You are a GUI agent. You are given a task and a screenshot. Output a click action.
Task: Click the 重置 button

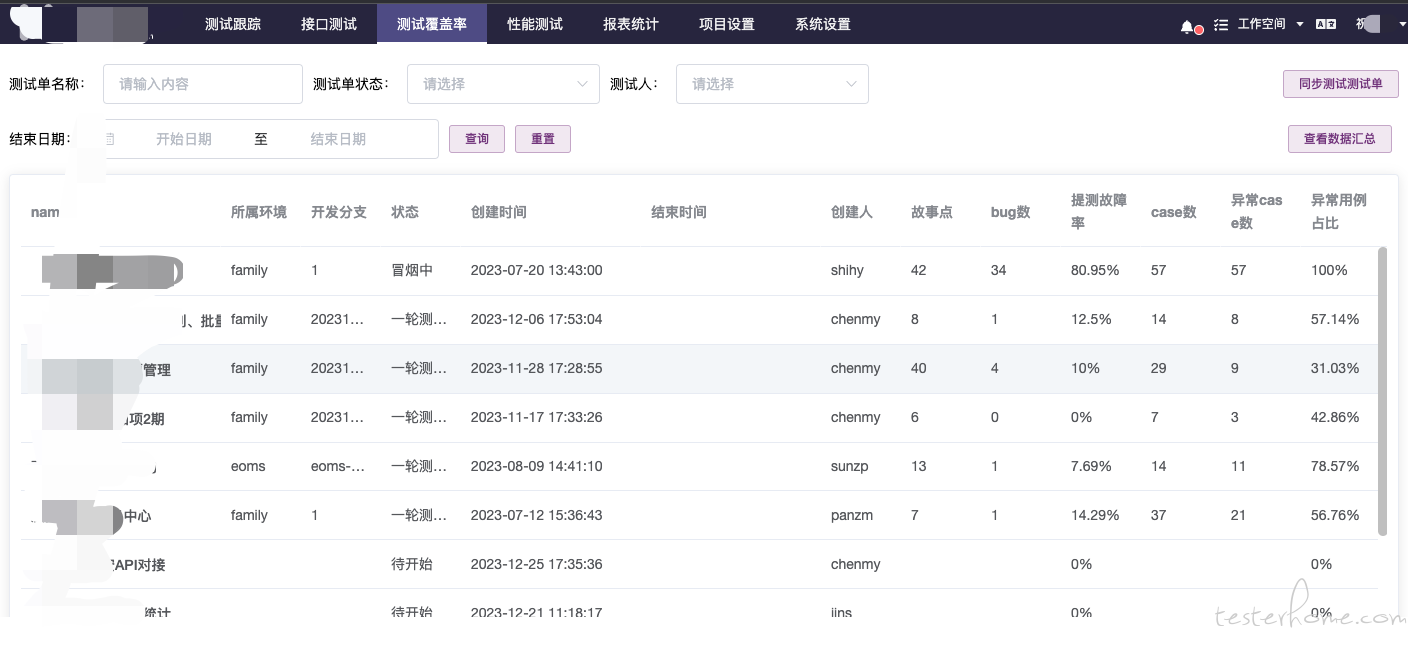tap(543, 139)
